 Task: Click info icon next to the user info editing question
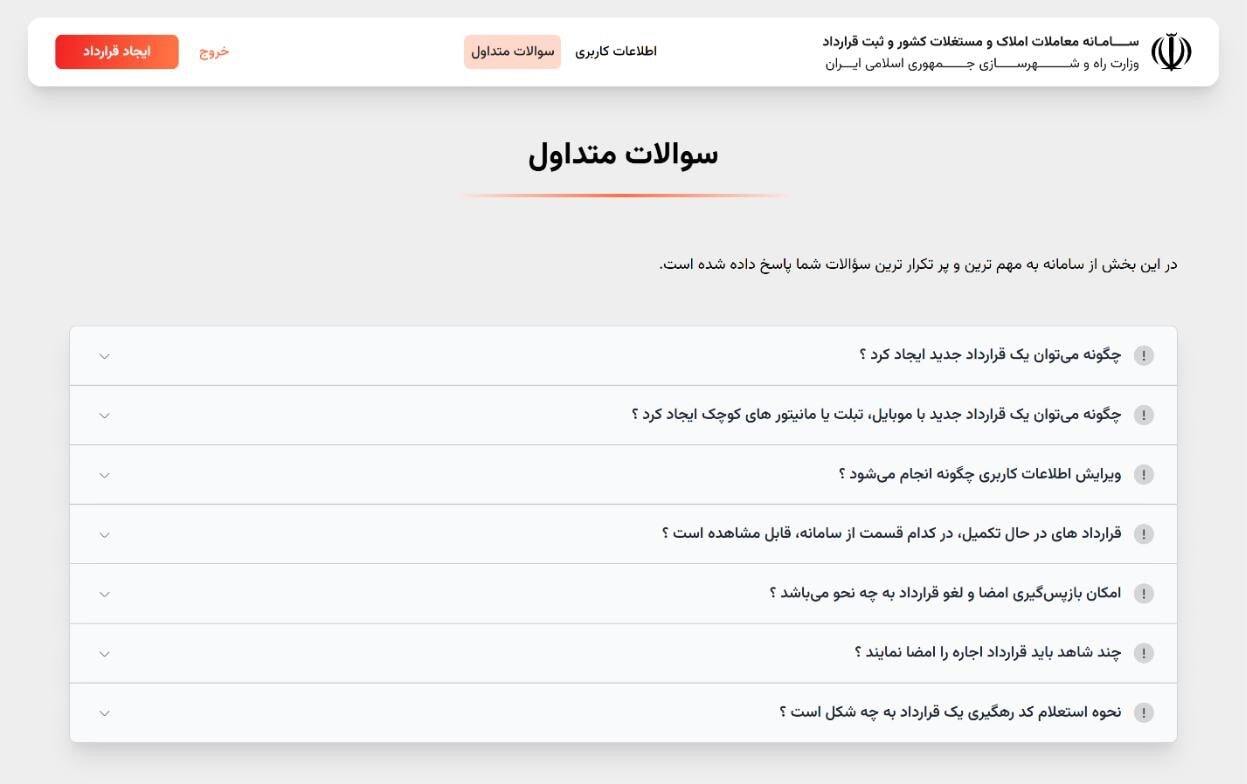(x=1144, y=474)
